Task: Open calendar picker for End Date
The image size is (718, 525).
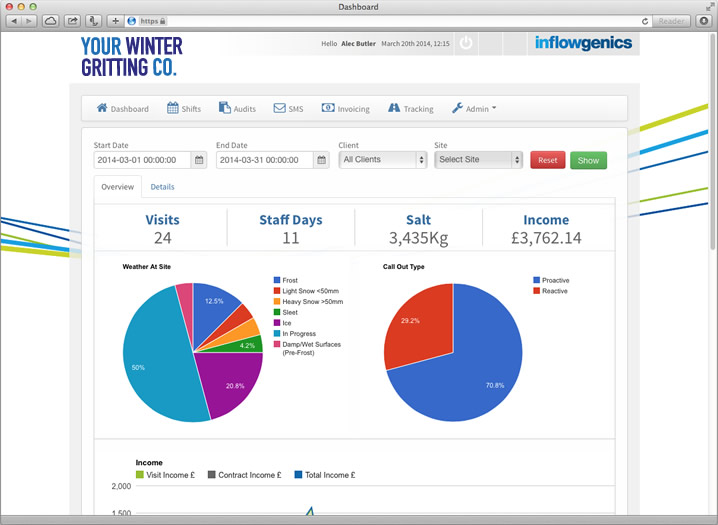Action: (x=321, y=160)
